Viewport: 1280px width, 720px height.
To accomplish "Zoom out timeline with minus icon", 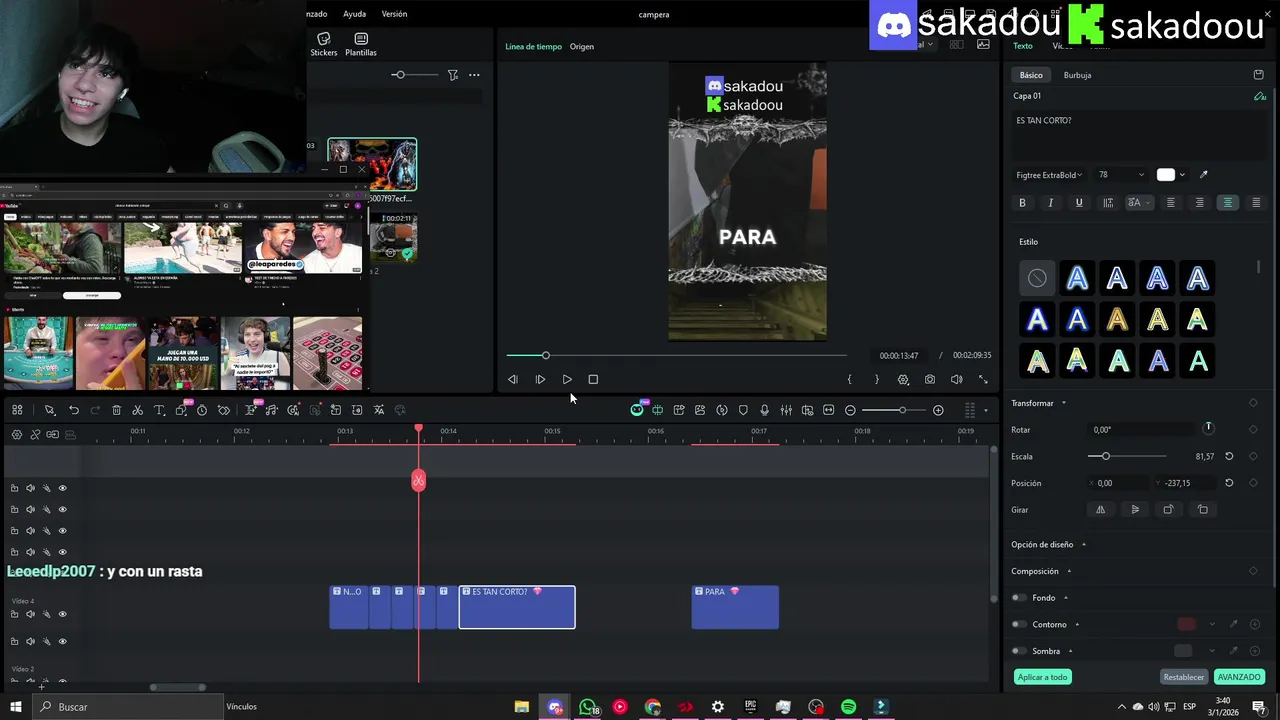I will pyautogui.click(x=850, y=410).
